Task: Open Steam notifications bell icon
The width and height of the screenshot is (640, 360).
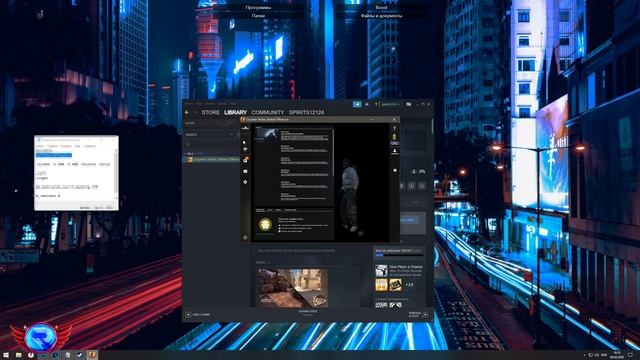Action: pyautogui.click(x=367, y=104)
